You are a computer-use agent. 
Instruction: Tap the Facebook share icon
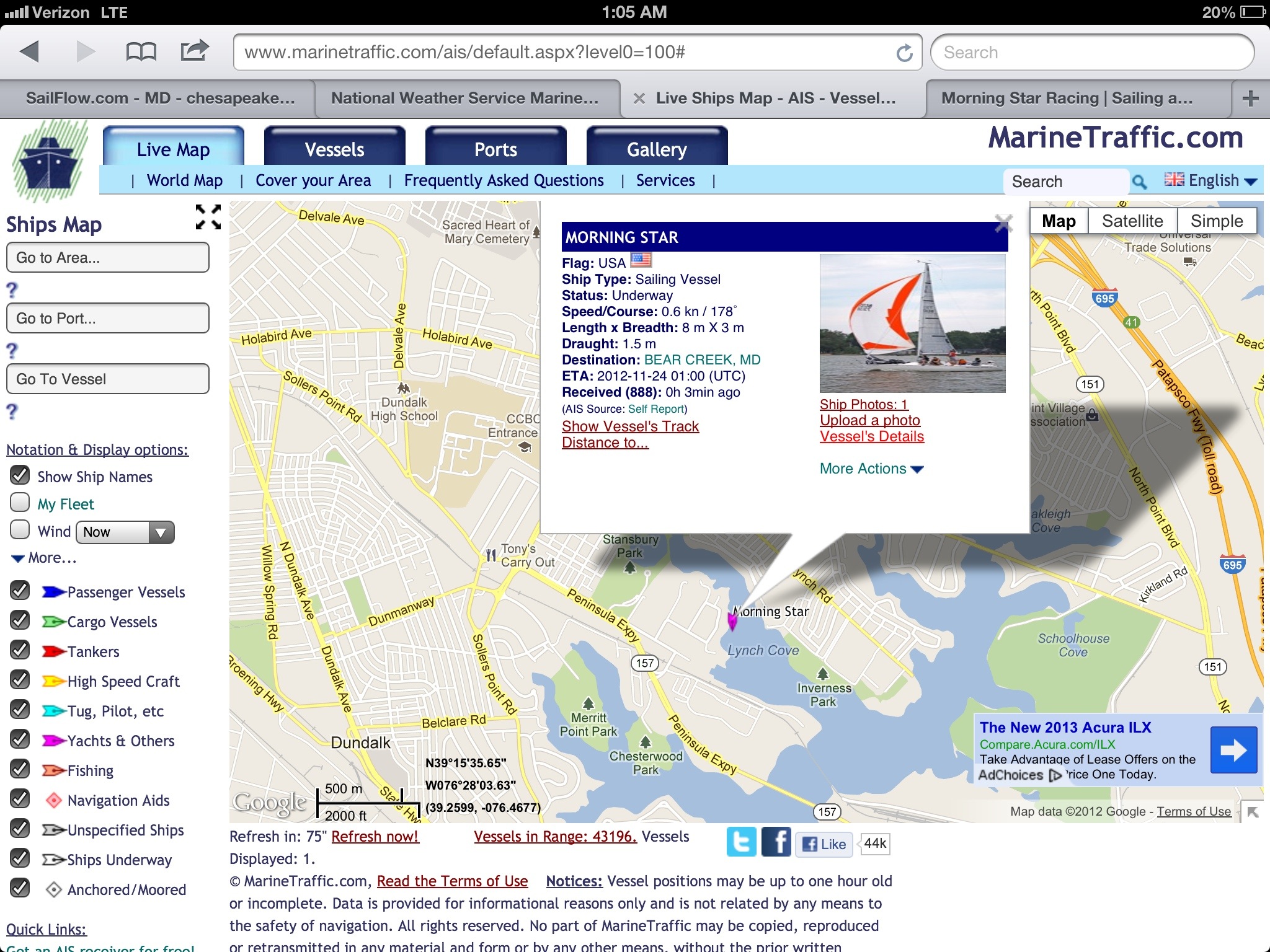776,842
